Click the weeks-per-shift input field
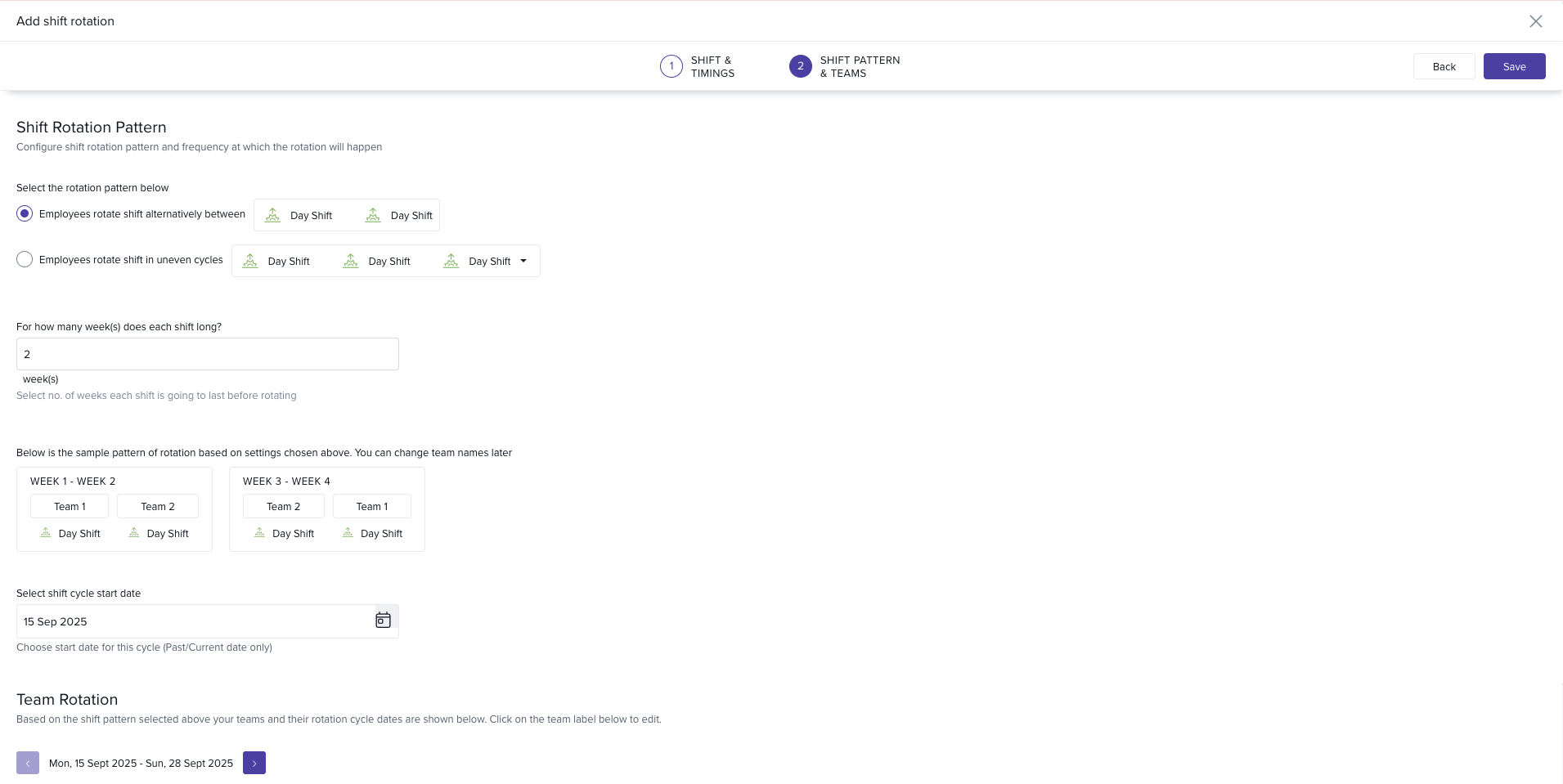Image resolution: width=1563 pixels, height=784 pixels. pos(208,354)
